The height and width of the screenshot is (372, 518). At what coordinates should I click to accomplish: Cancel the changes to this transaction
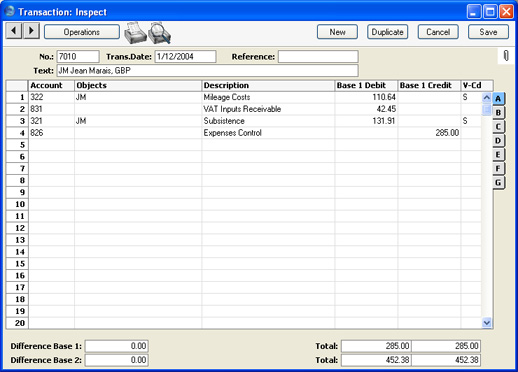coord(438,32)
